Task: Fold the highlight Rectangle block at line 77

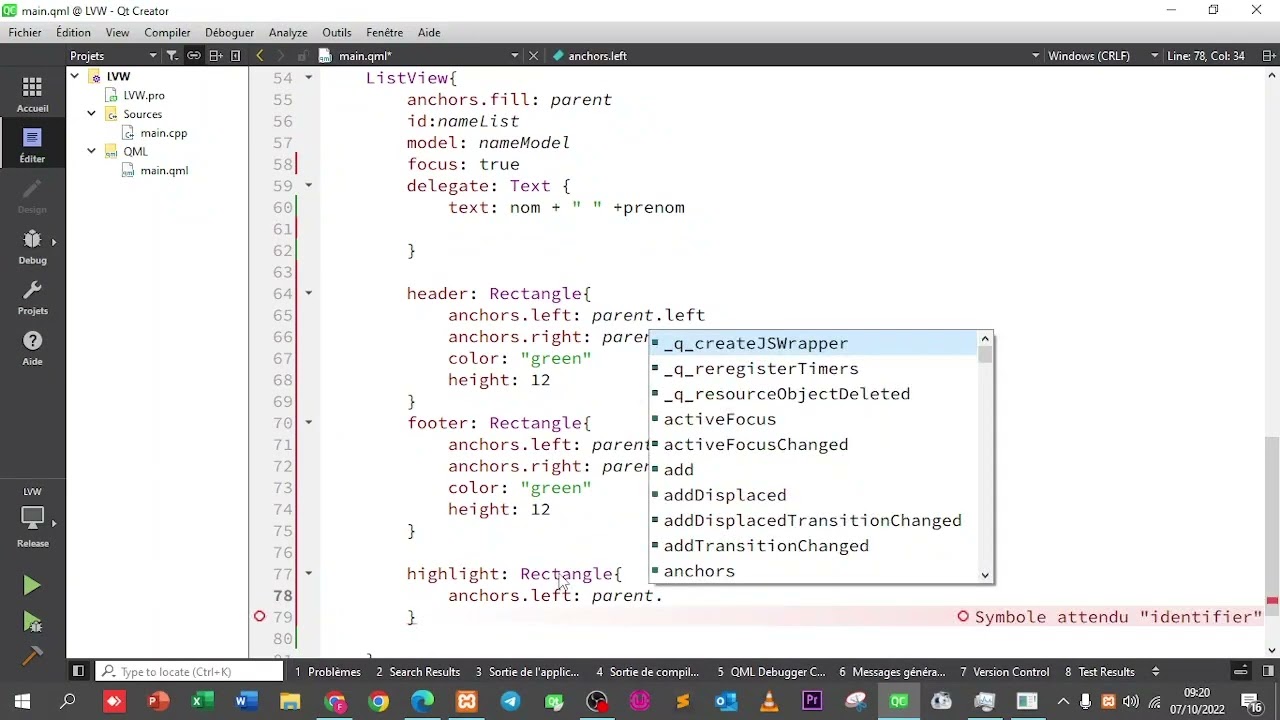Action: click(308, 574)
